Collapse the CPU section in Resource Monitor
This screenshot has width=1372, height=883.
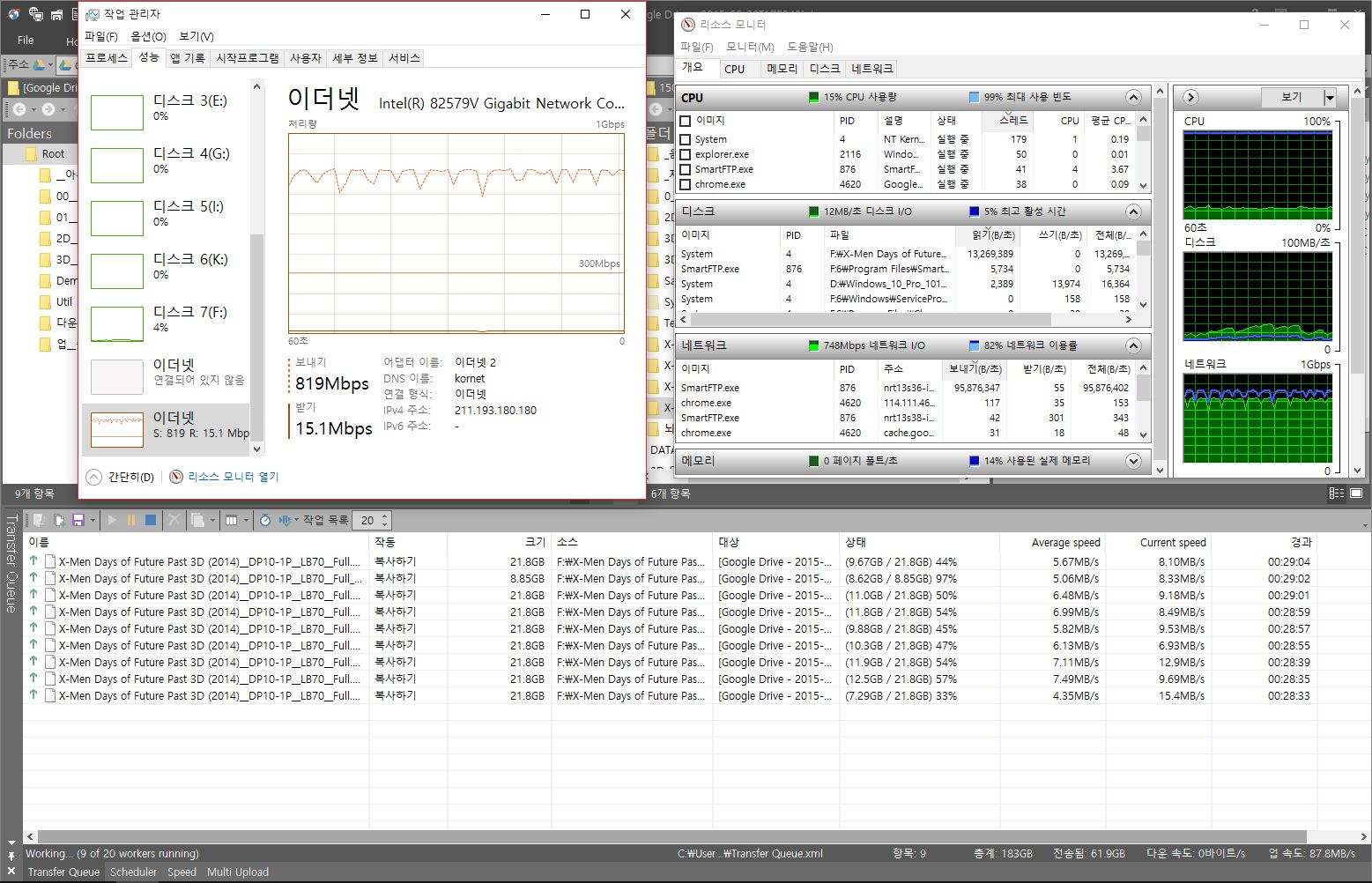(1134, 98)
